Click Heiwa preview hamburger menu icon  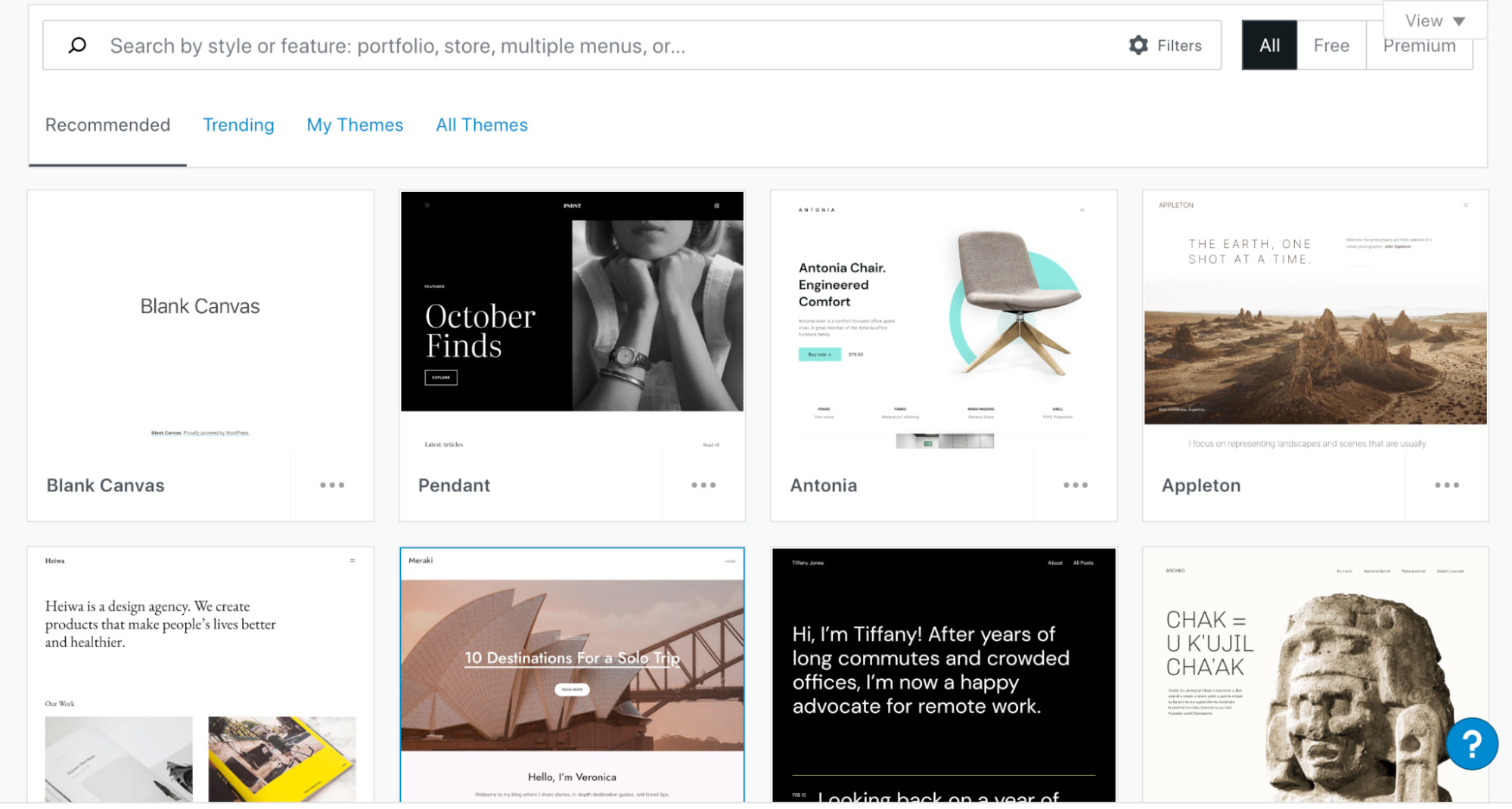click(x=352, y=560)
